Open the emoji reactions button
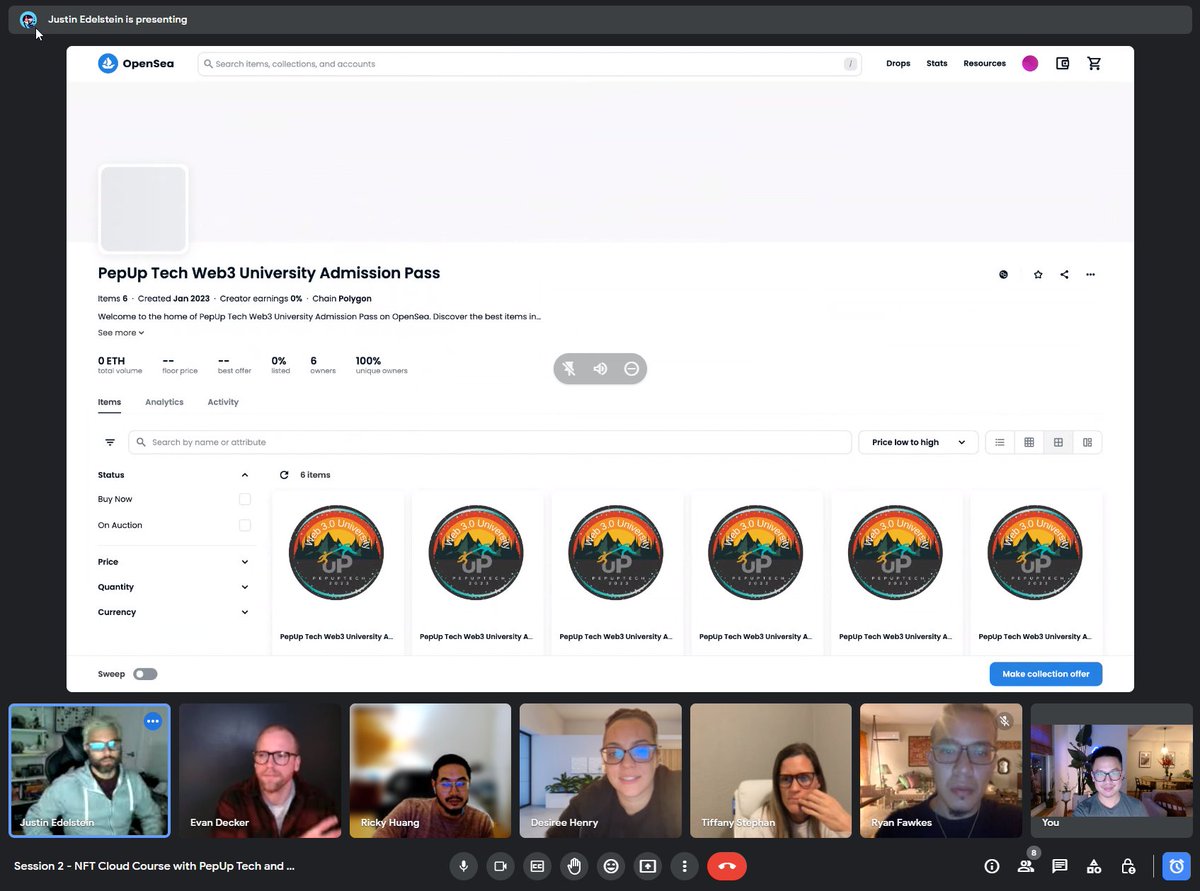The image size is (1200, 891). pos(611,866)
